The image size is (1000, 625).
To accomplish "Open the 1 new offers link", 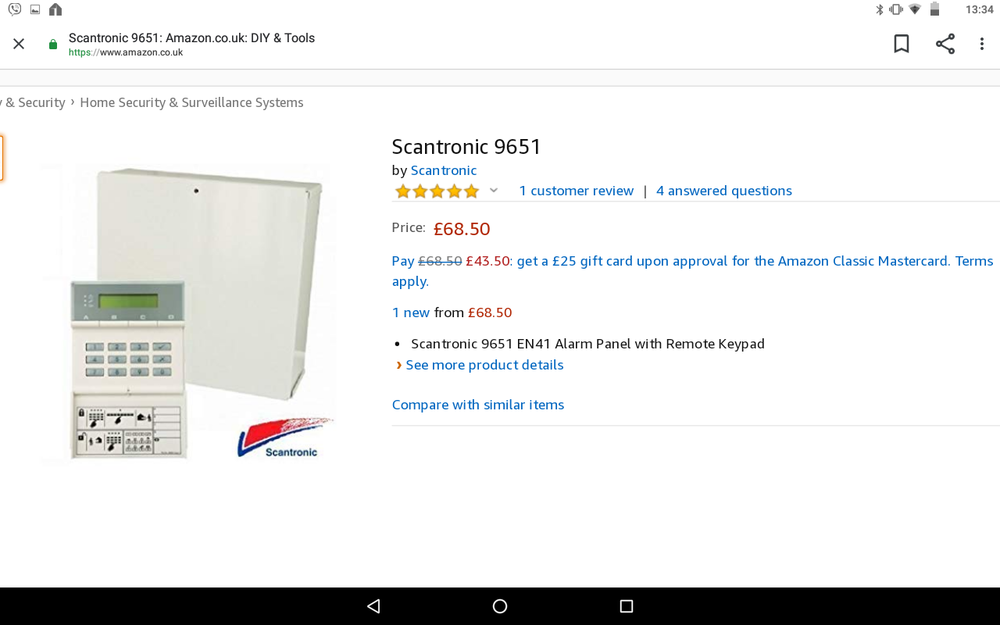I will tap(411, 312).
